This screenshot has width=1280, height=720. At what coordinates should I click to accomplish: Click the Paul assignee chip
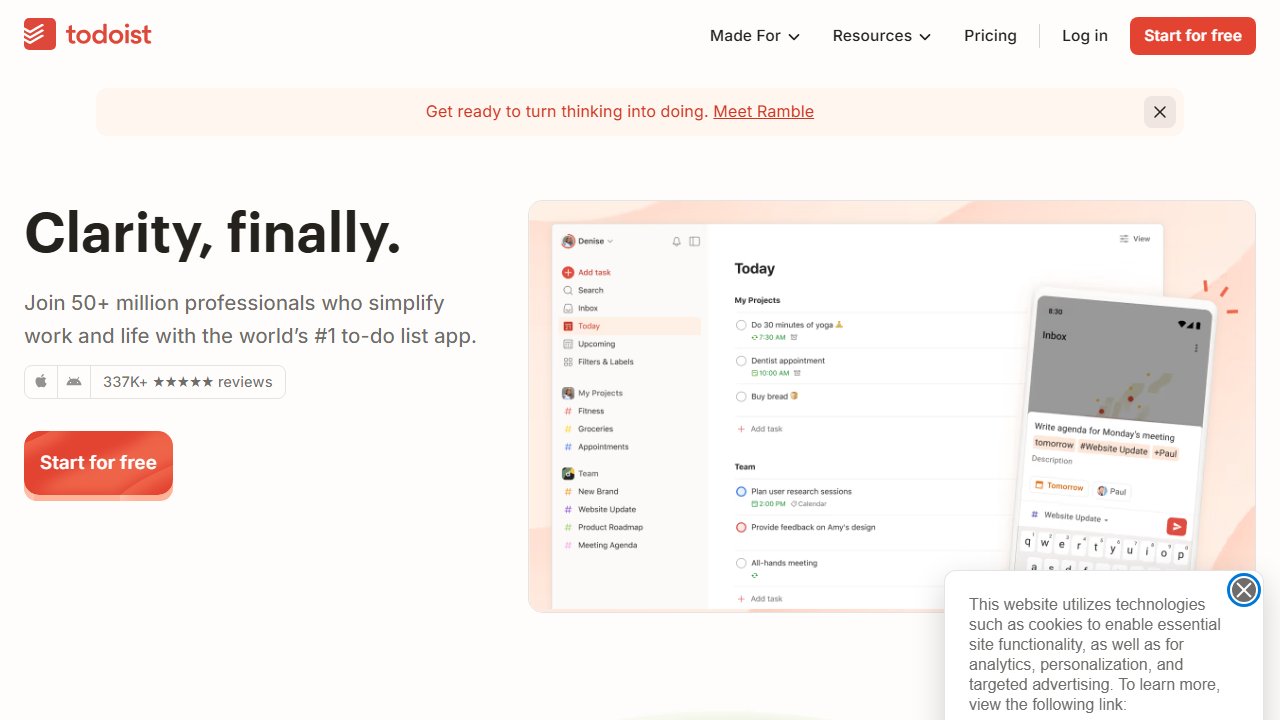pos(1112,491)
